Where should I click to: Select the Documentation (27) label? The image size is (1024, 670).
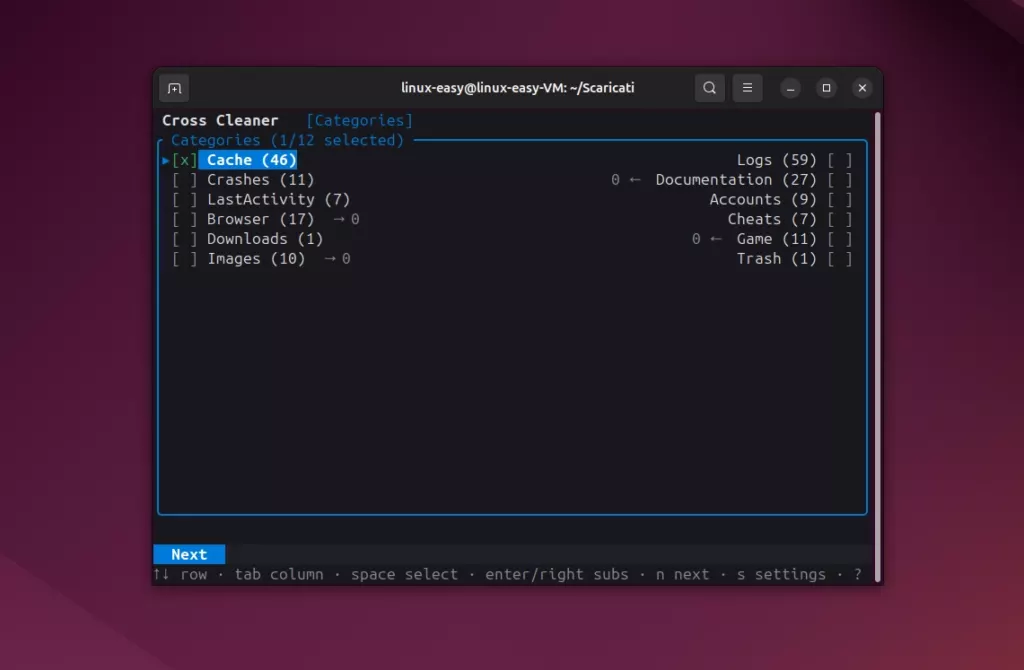(736, 180)
